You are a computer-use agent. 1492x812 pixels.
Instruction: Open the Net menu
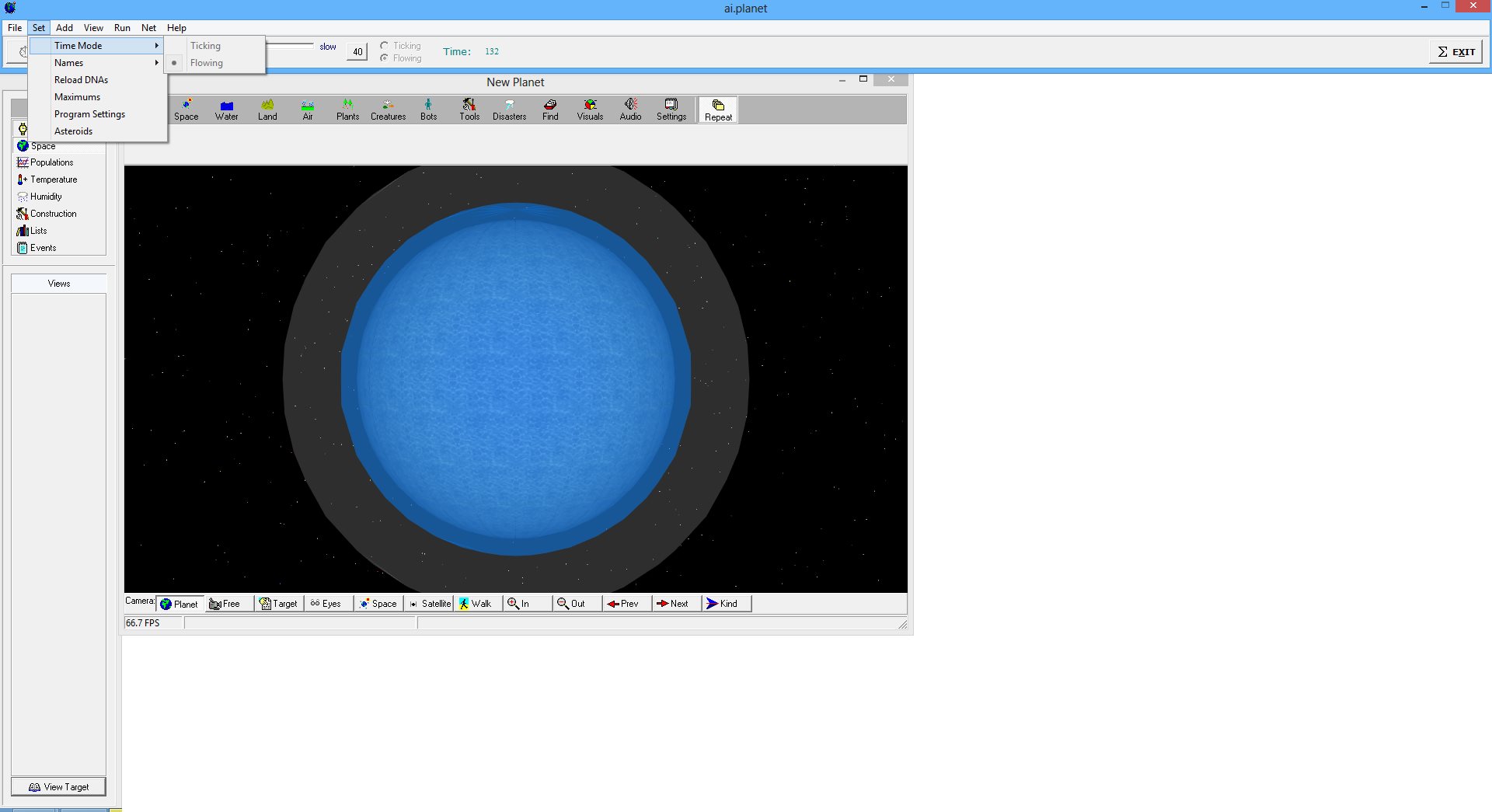(x=148, y=28)
